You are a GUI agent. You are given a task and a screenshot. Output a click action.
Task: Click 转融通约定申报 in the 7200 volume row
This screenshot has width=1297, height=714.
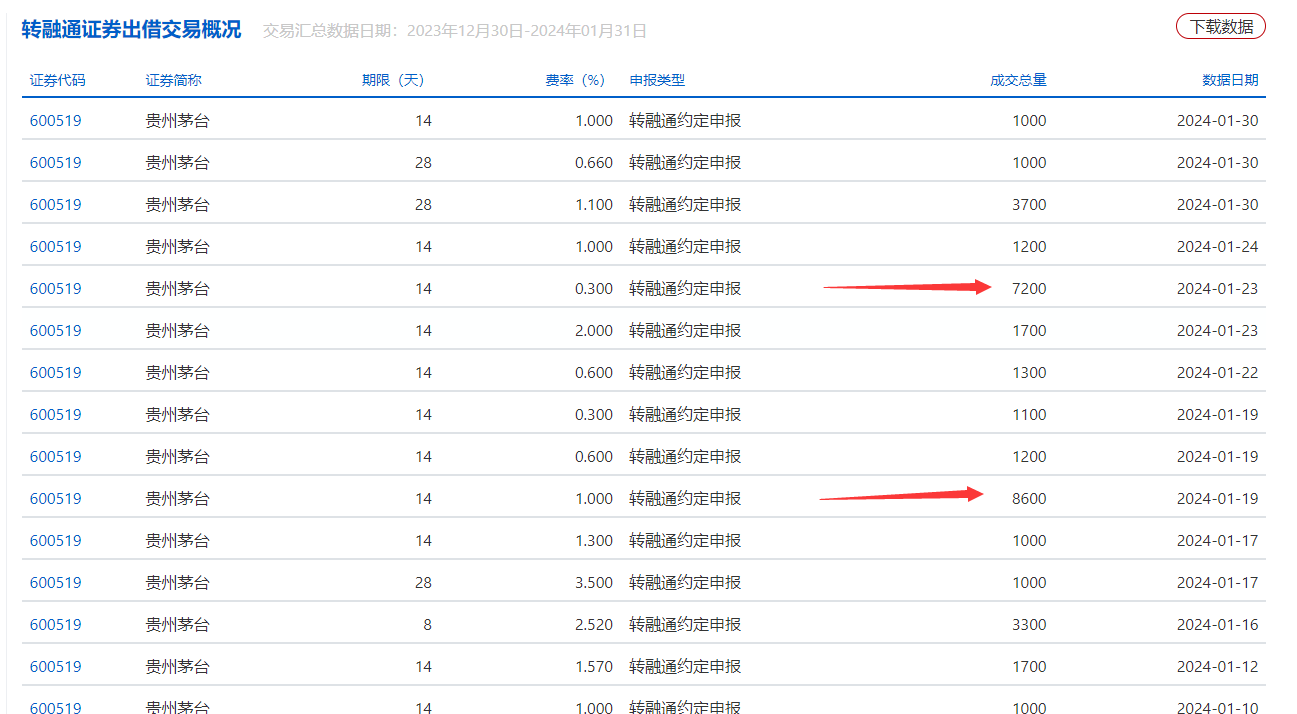(x=685, y=289)
